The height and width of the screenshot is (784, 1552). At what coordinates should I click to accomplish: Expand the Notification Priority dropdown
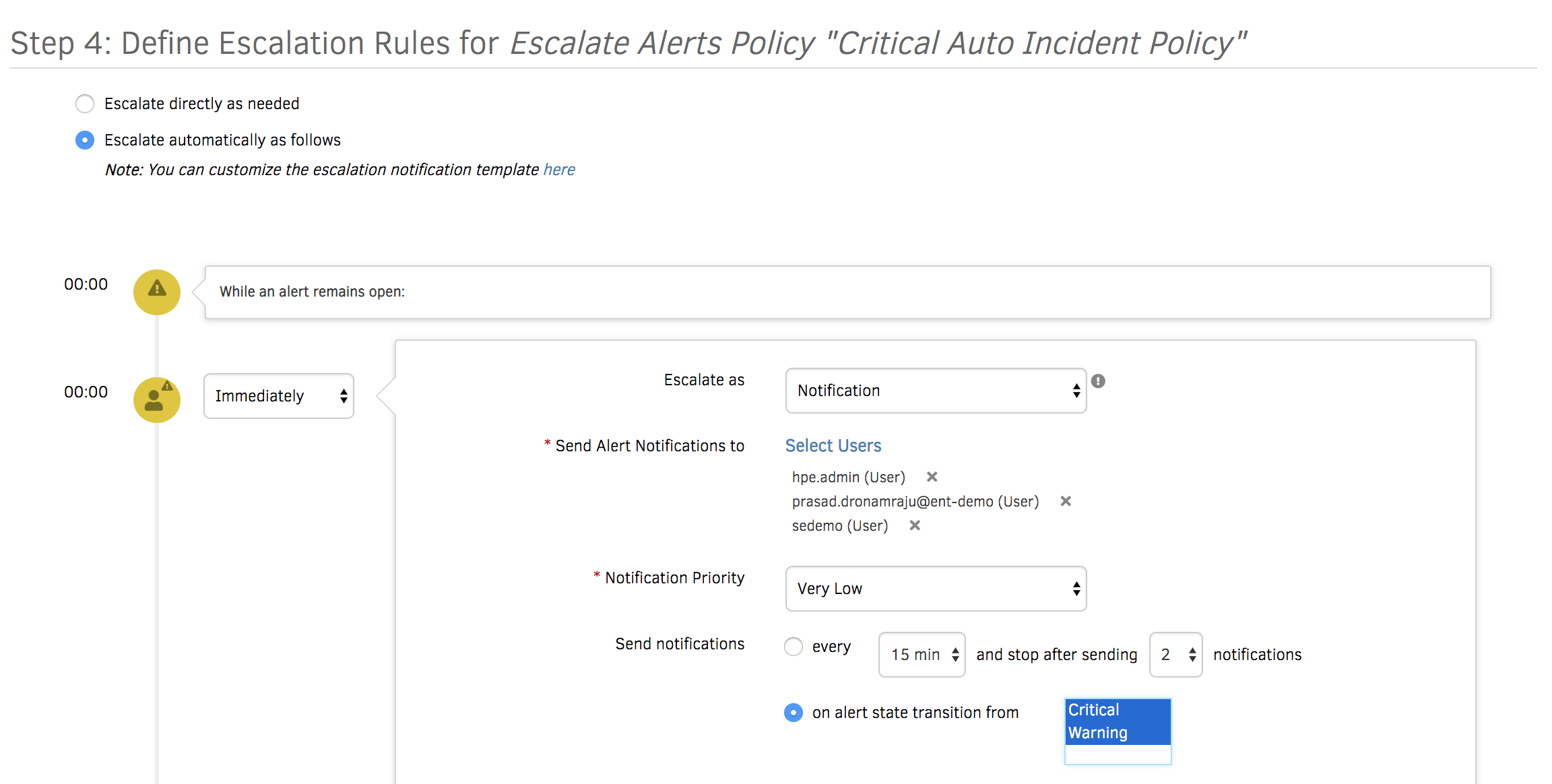[933, 588]
